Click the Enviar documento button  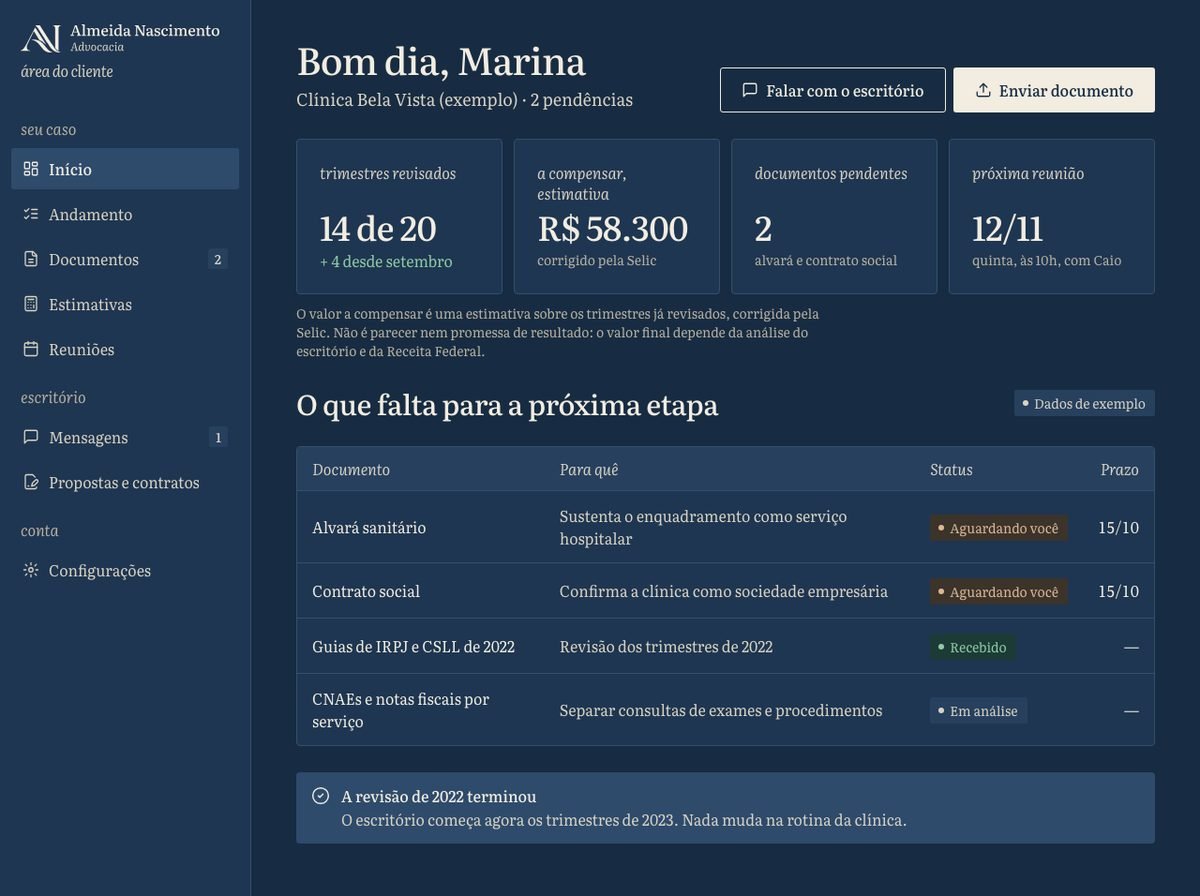pyautogui.click(x=1054, y=90)
